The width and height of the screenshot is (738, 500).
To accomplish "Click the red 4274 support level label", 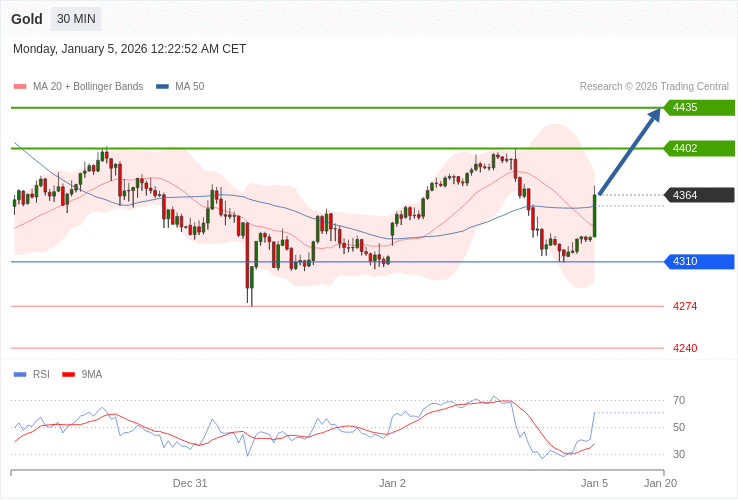I will pyautogui.click(x=685, y=306).
